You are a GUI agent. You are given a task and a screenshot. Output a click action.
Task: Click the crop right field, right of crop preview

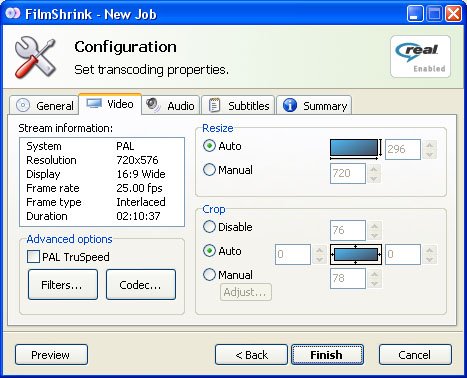point(403,255)
